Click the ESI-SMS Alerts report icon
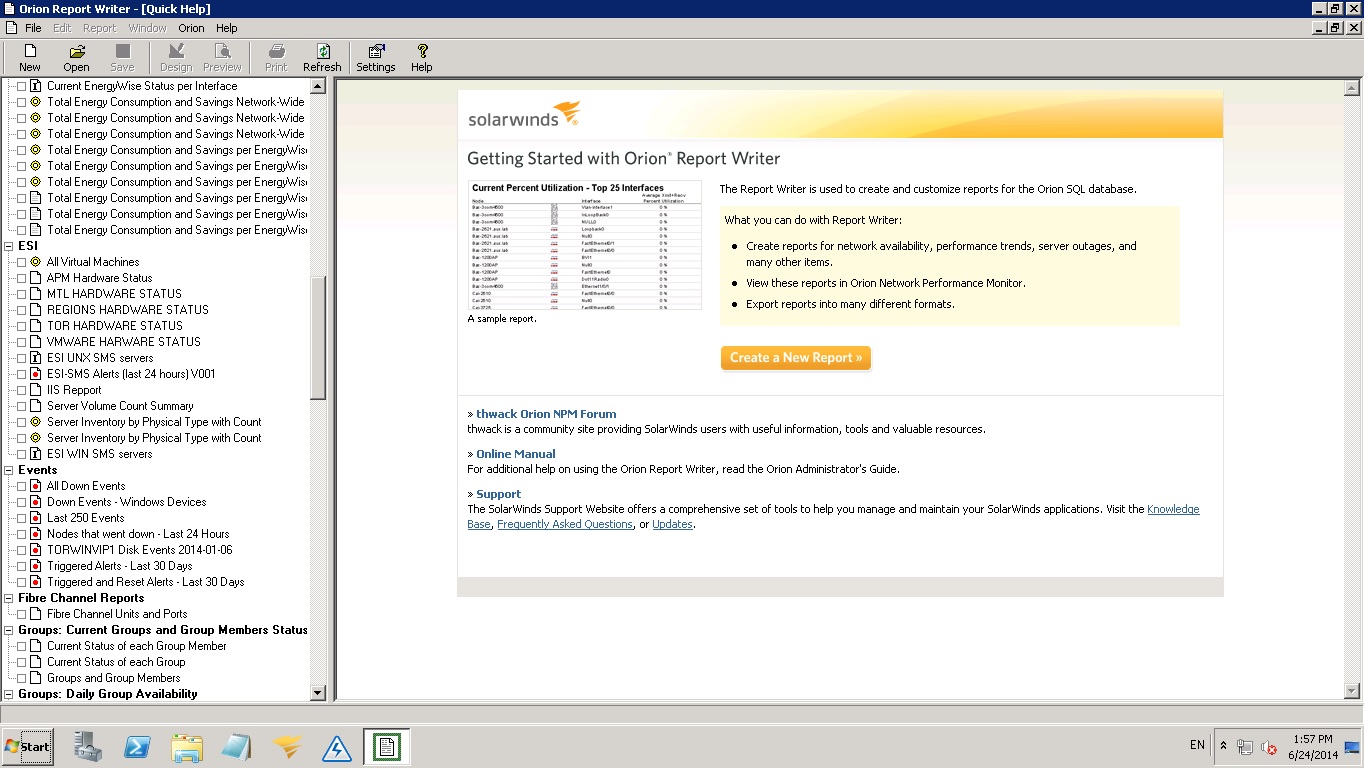This screenshot has height=768, width=1364. [35, 374]
